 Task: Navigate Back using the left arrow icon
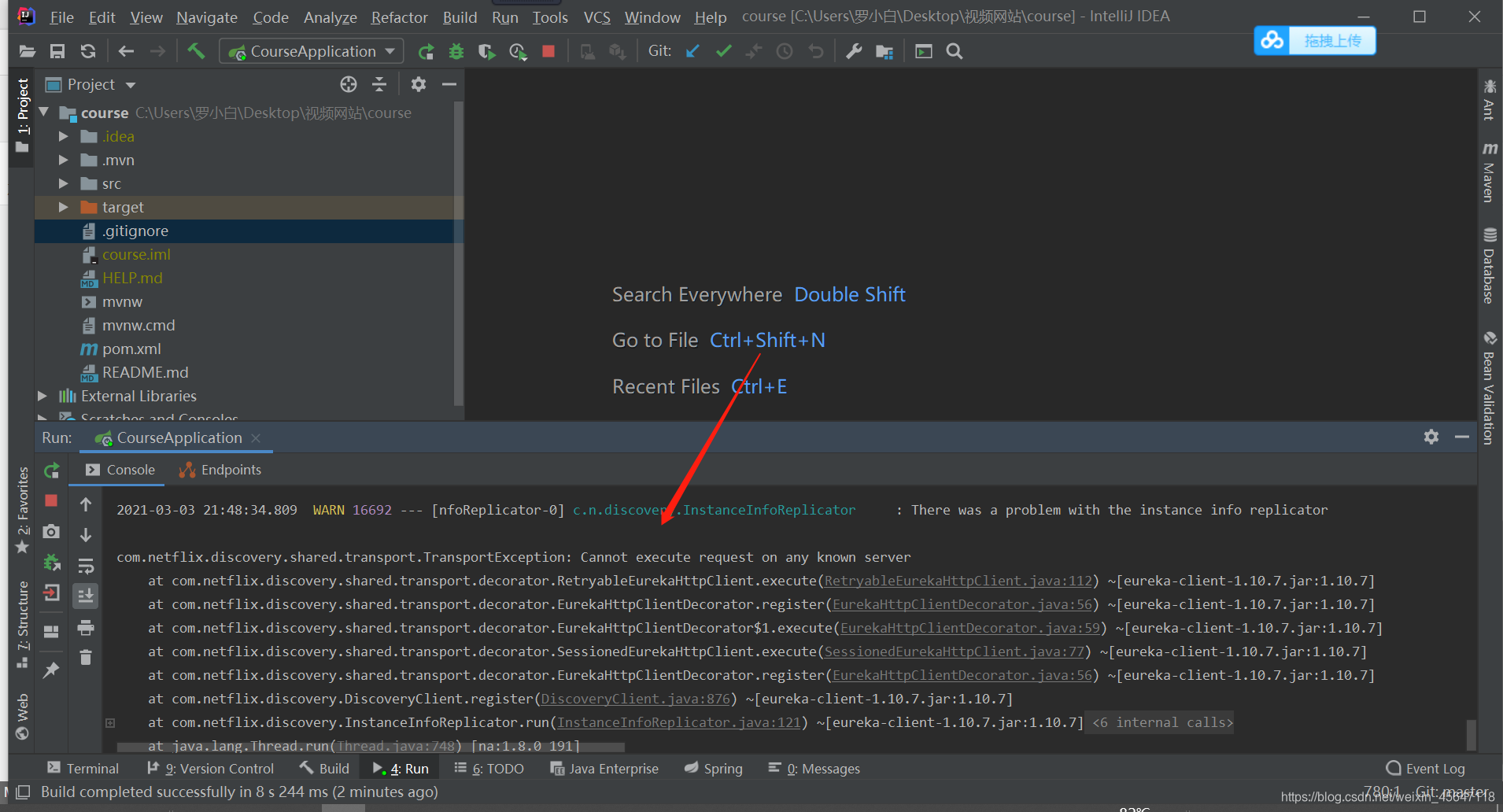coord(126,52)
